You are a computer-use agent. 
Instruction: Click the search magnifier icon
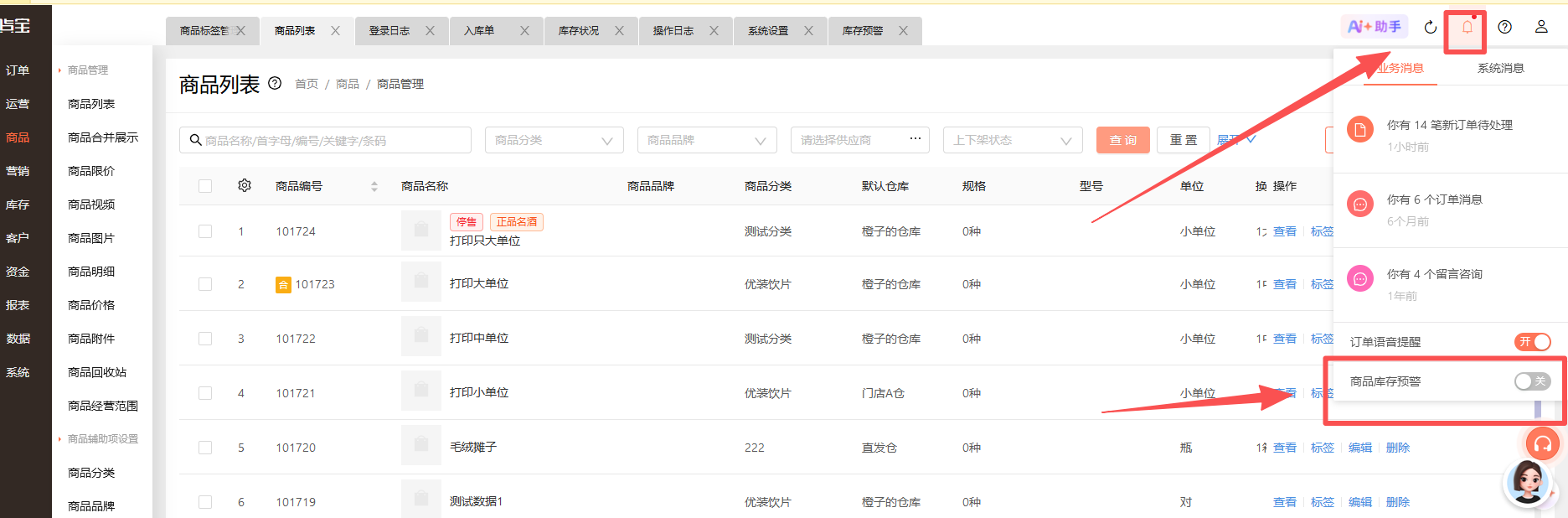coord(195,140)
